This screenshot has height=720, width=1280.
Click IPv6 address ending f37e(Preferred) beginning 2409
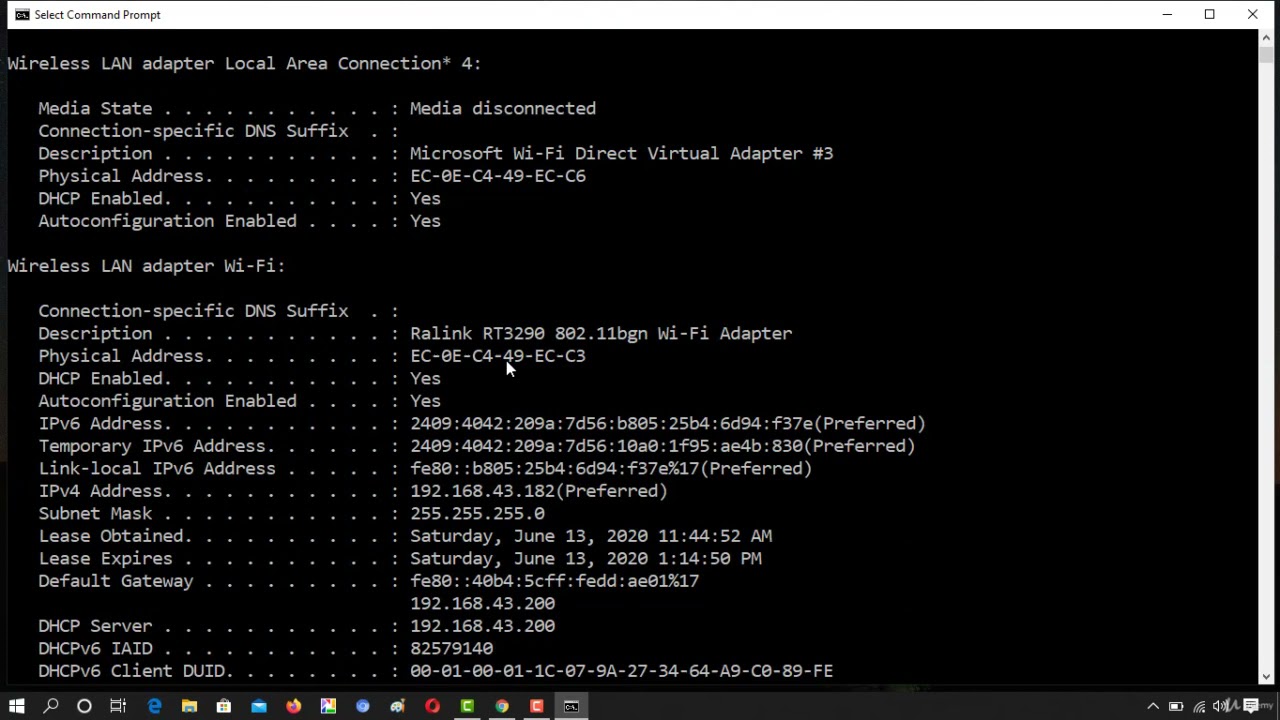[x=668, y=423]
